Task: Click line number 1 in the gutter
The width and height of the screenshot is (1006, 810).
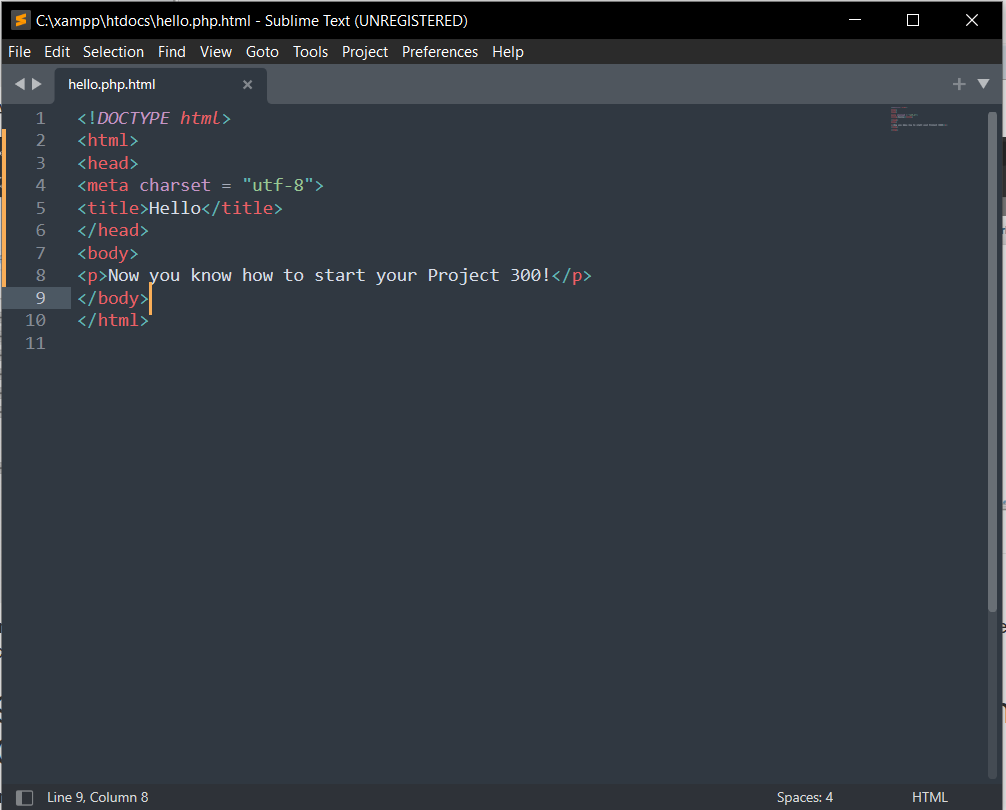Action: pyautogui.click(x=40, y=118)
